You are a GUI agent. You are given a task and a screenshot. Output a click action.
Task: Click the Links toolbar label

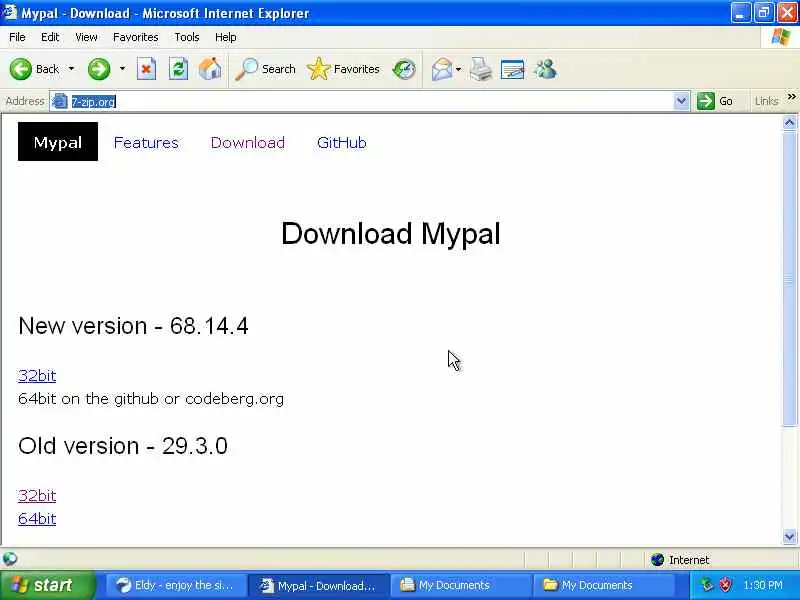coord(767,101)
